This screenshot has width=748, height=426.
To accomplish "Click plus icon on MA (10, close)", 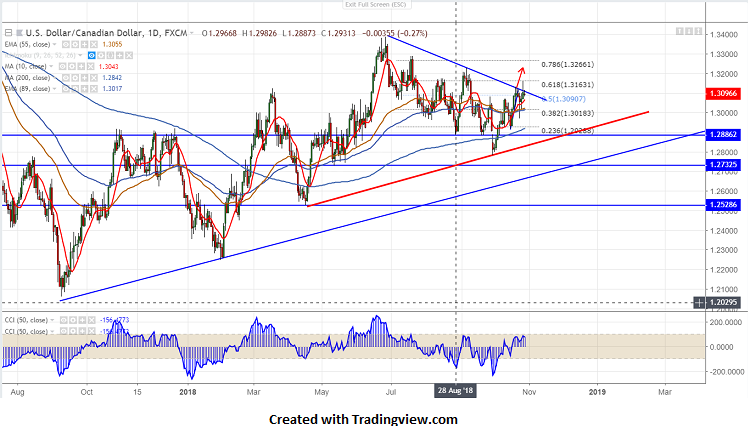I will [81, 67].
